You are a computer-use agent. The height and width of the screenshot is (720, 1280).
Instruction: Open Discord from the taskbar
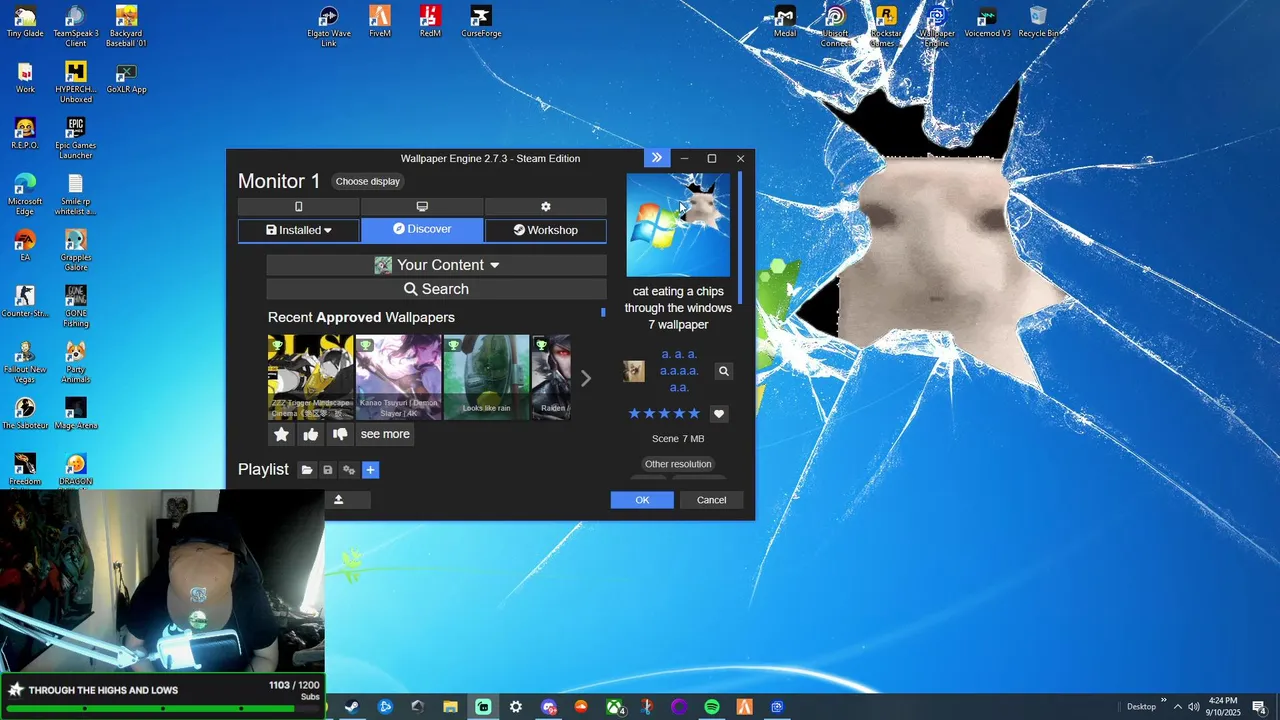(x=548, y=707)
